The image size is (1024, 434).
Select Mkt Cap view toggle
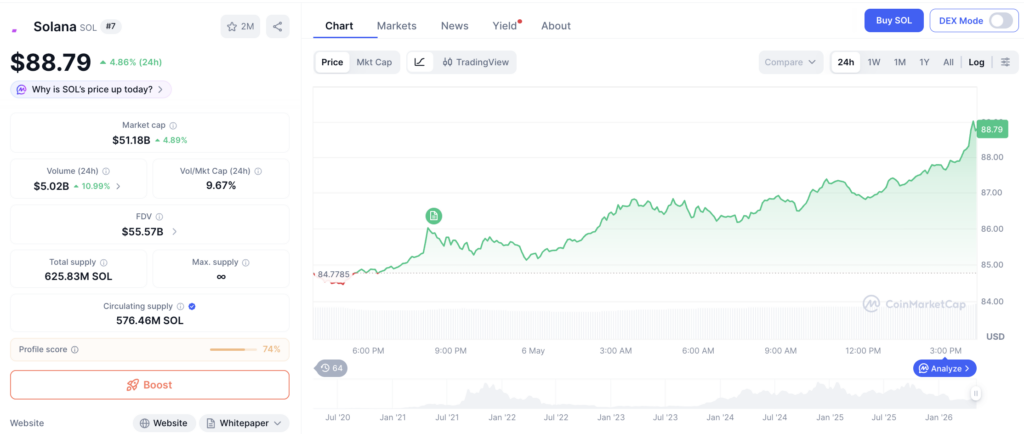[374, 62]
